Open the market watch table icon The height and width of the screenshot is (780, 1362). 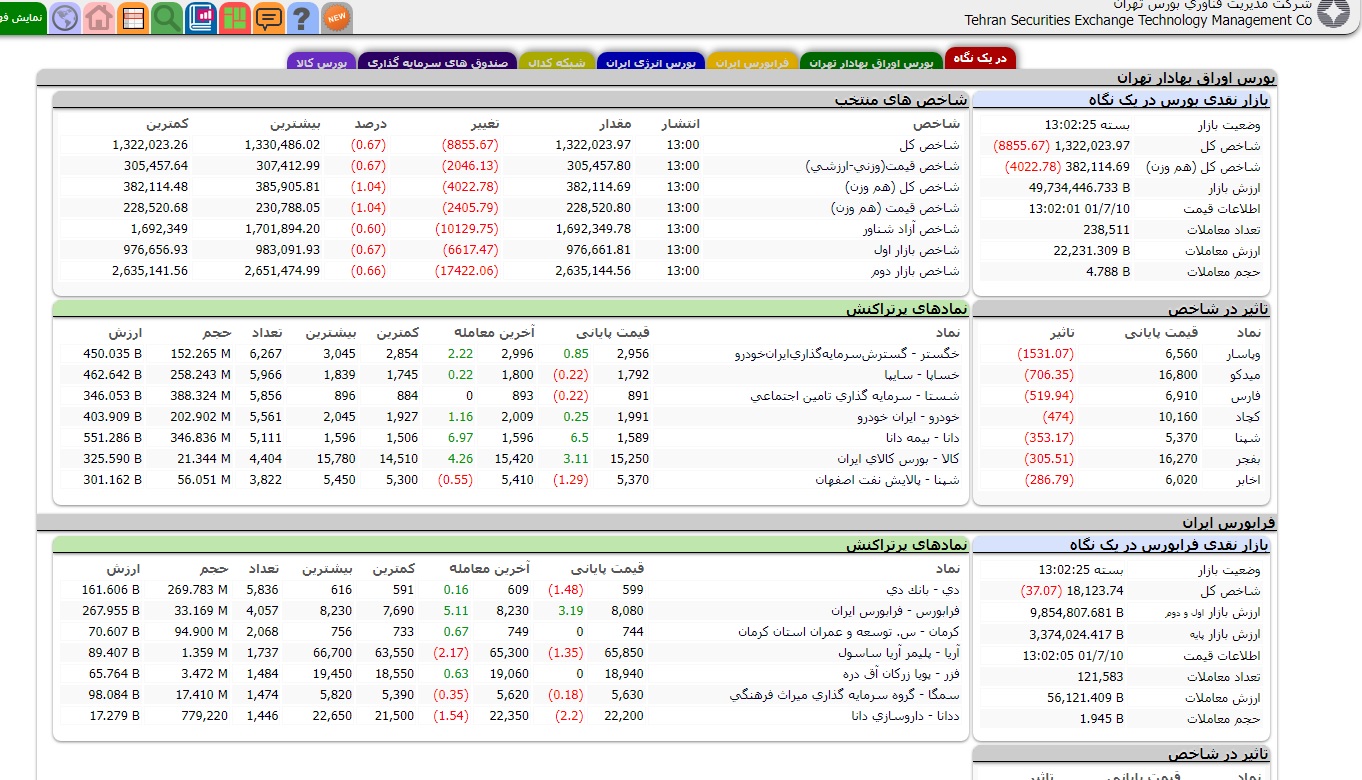pyautogui.click(x=132, y=17)
